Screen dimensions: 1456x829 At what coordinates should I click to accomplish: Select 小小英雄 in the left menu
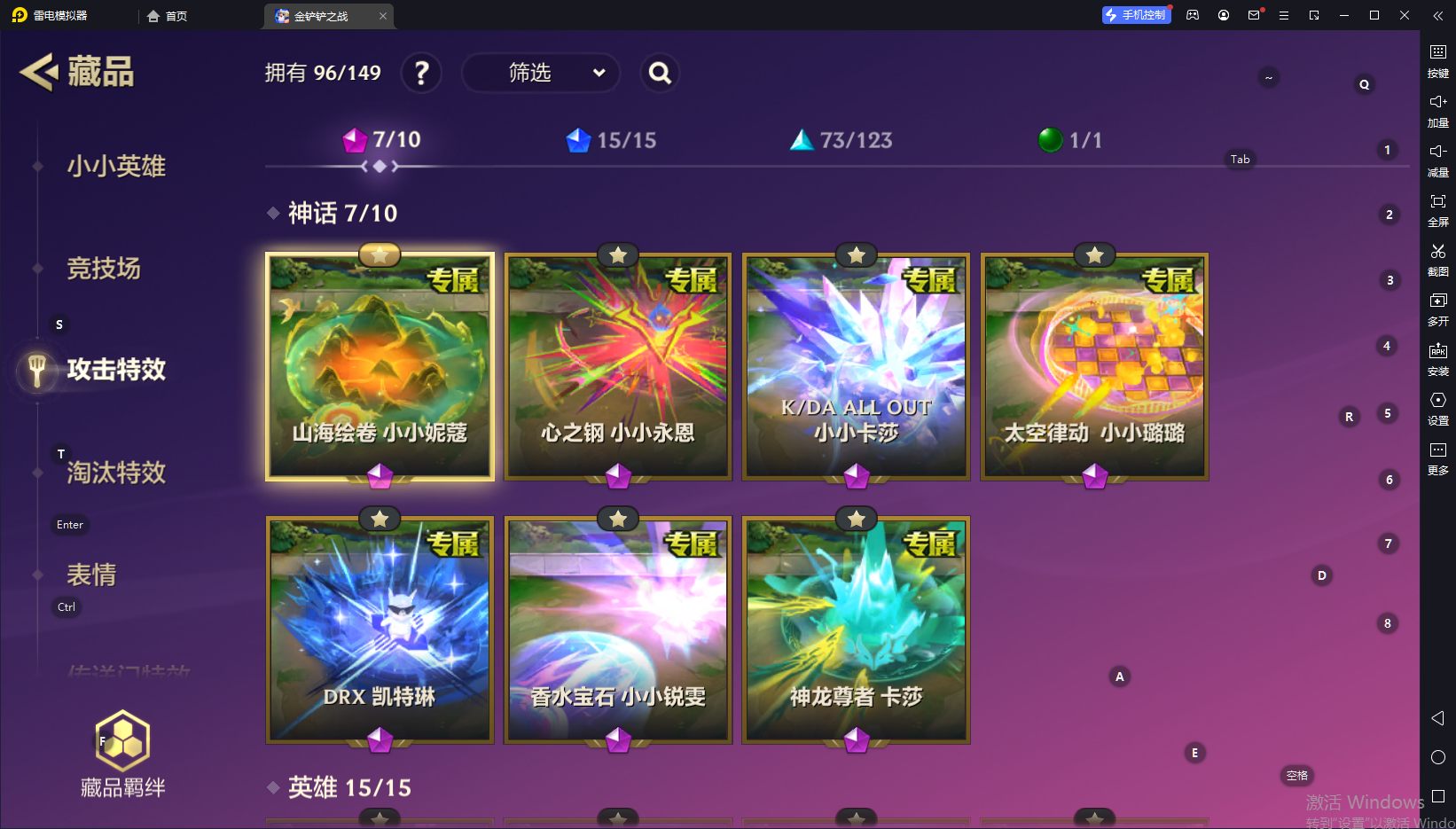pyautogui.click(x=116, y=166)
